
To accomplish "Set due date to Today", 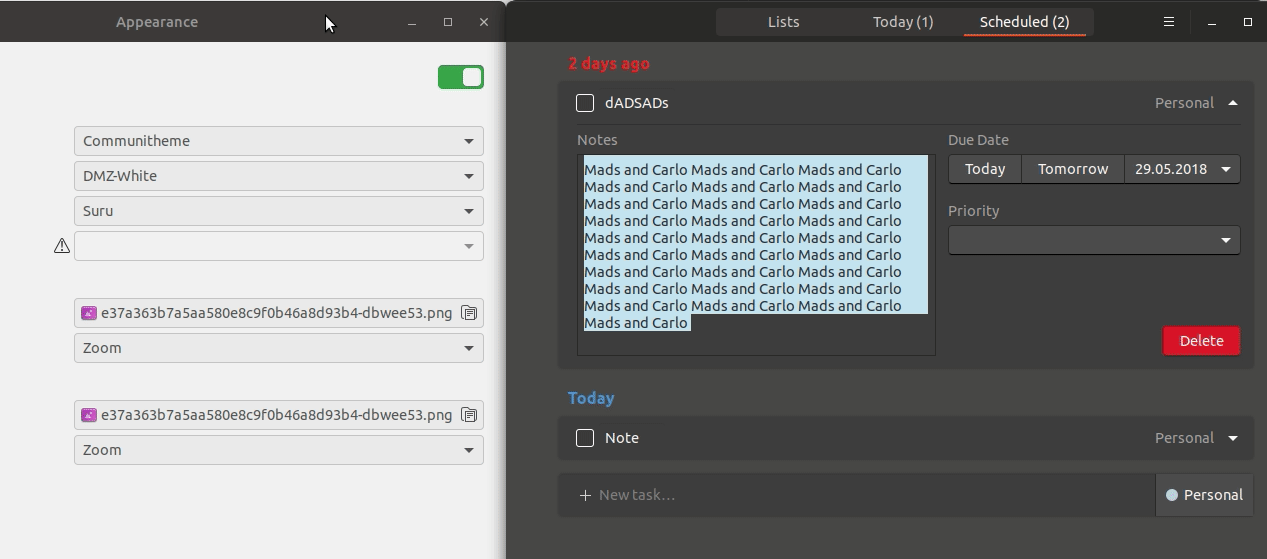I will [985, 169].
